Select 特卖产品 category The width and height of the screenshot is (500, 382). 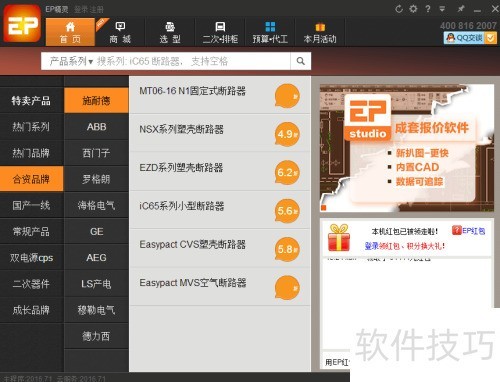point(31,101)
